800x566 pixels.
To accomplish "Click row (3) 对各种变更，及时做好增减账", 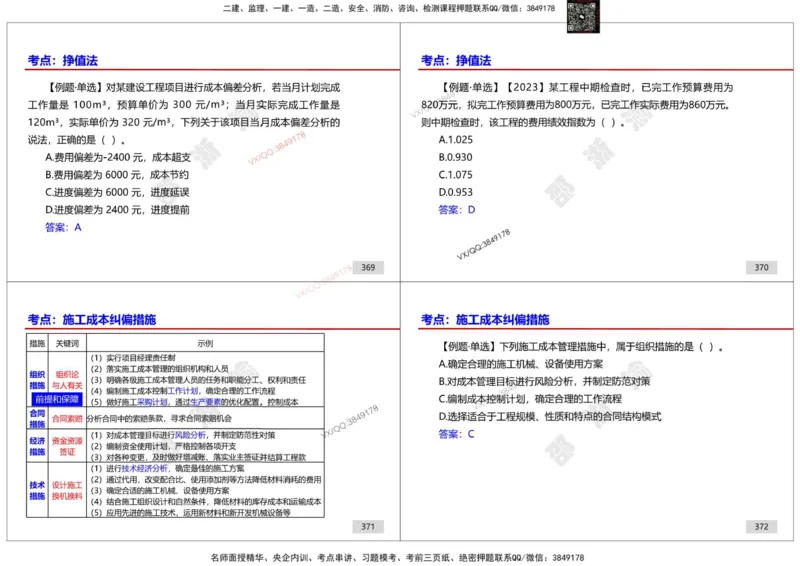I will (198, 457).
